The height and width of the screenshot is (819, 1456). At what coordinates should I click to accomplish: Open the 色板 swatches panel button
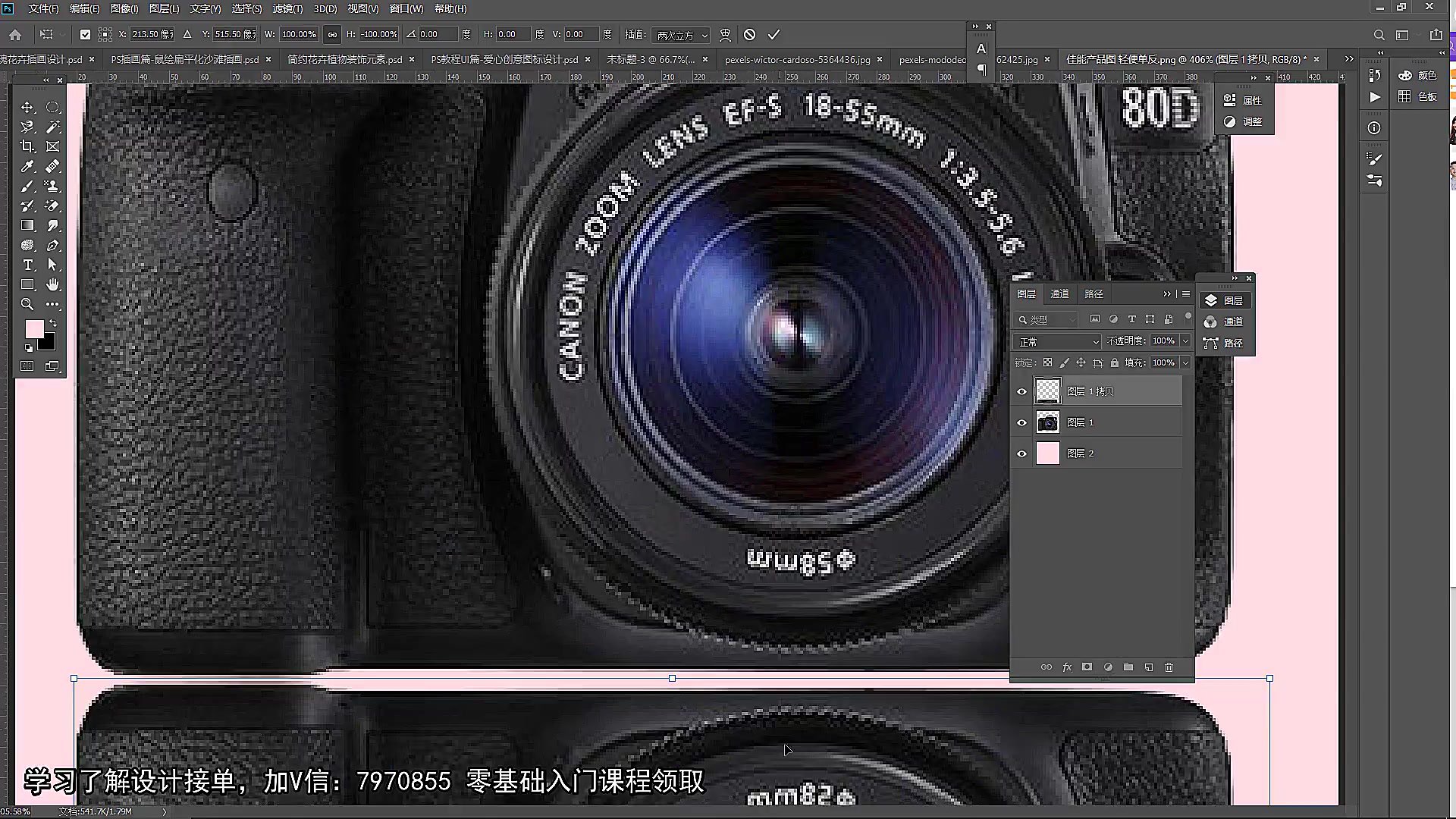[1418, 96]
